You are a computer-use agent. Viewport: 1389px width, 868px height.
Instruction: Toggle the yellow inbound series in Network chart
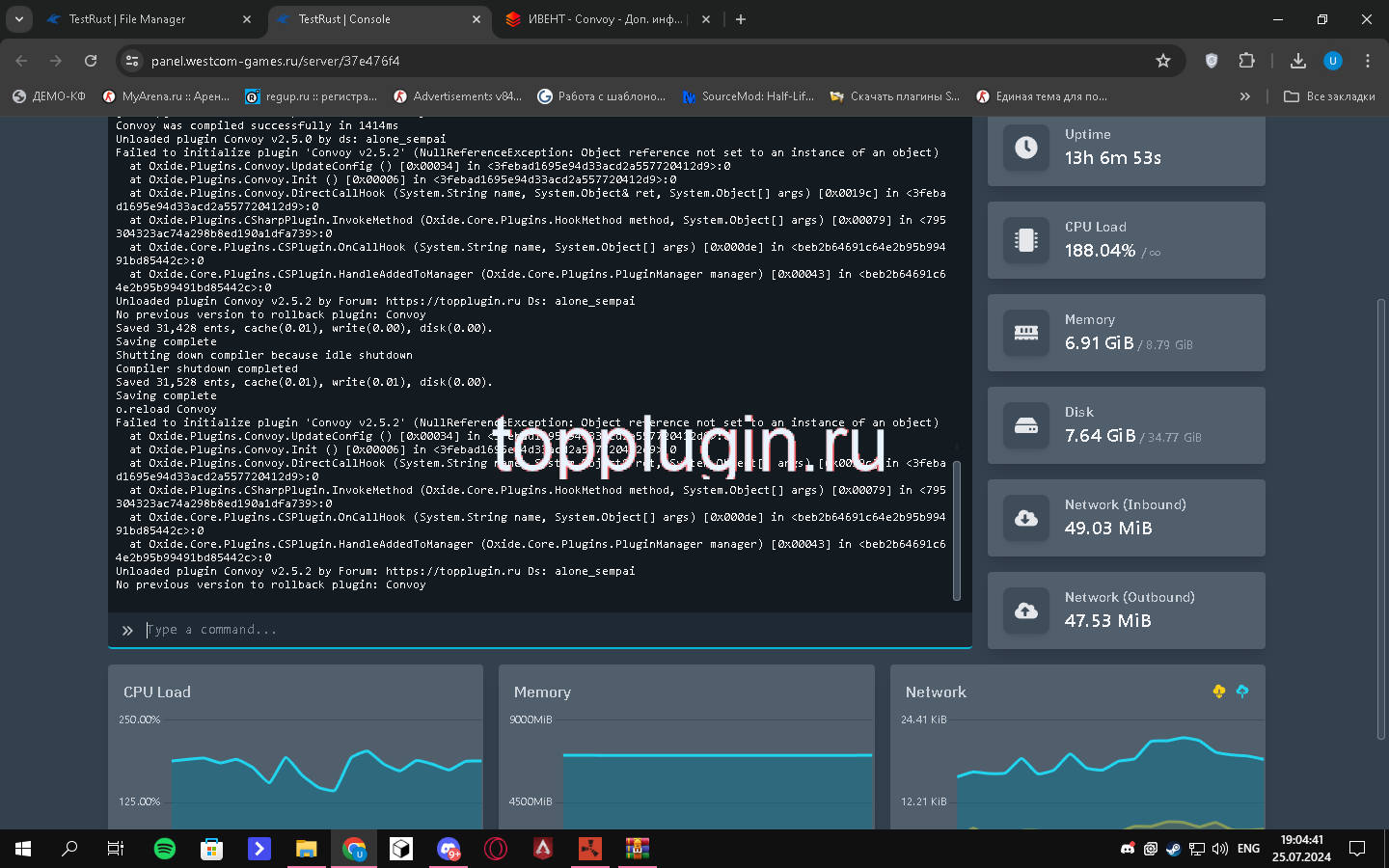click(x=1219, y=692)
